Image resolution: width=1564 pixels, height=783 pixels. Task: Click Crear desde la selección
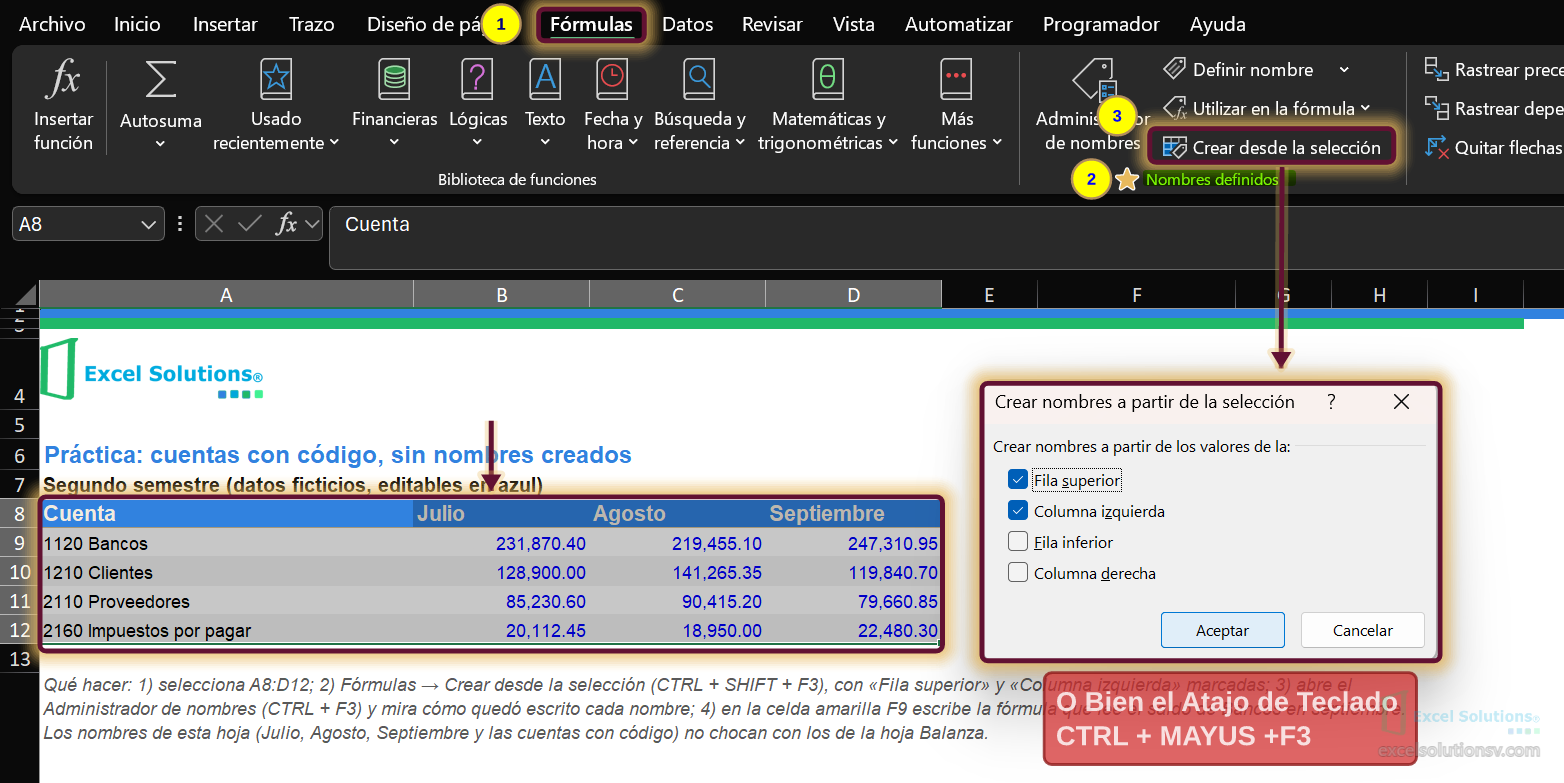(1271, 147)
